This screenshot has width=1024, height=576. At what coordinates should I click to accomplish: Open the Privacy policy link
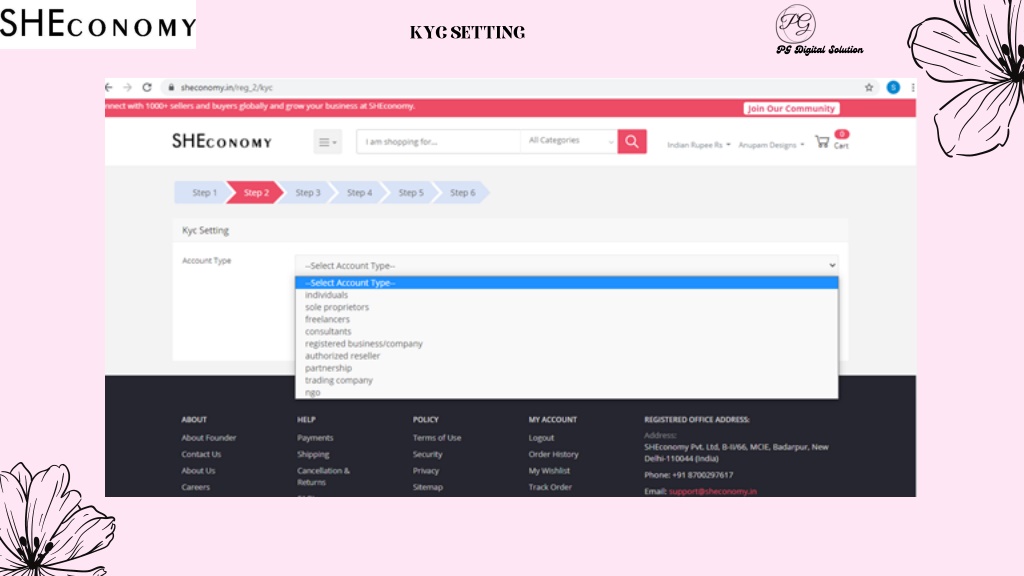426,471
